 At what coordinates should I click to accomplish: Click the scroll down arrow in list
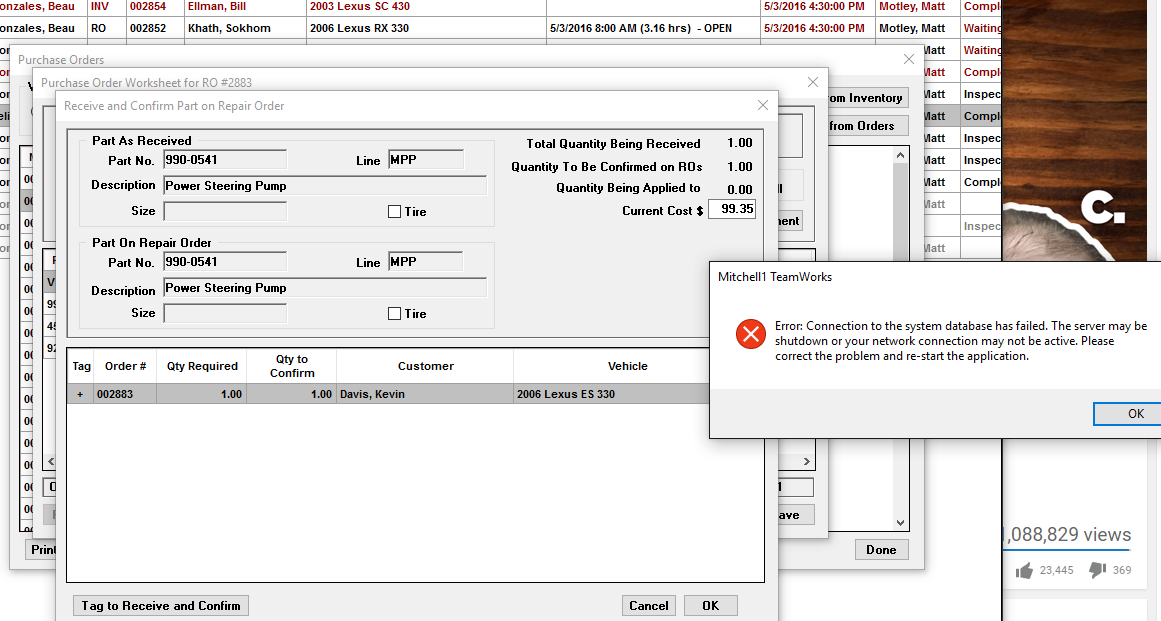[900, 523]
